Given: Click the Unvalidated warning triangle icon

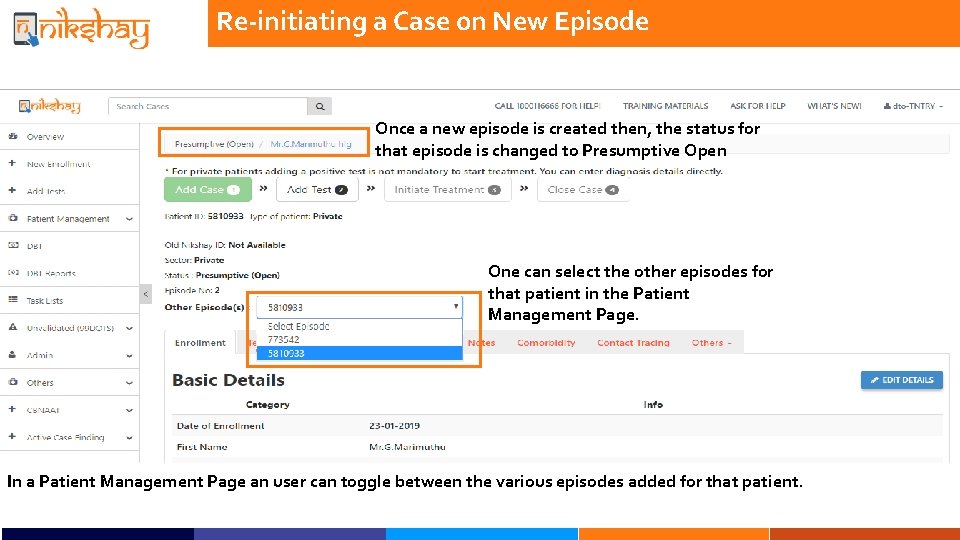Looking at the screenshot, I should click(x=13, y=327).
